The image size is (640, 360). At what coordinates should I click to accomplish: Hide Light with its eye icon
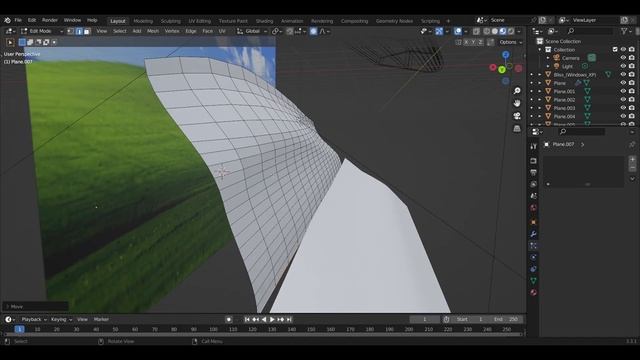tap(623, 66)
